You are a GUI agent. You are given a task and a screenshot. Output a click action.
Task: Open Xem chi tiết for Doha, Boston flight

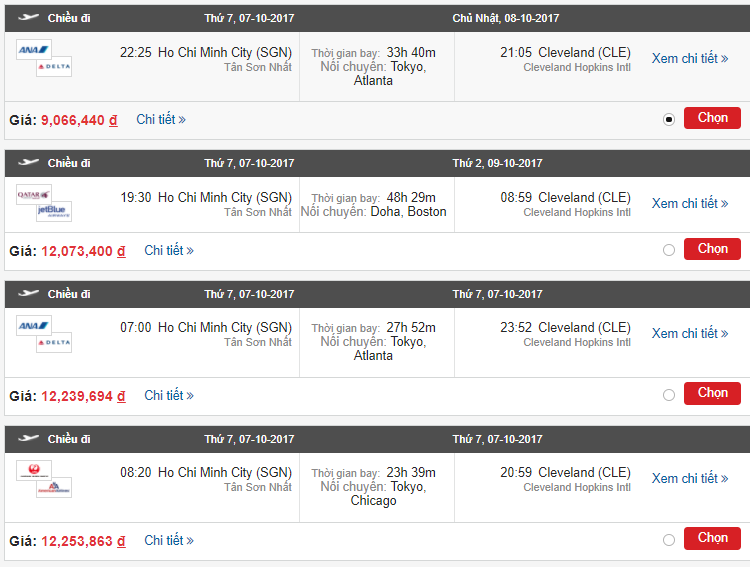click(x=690, y=203)
